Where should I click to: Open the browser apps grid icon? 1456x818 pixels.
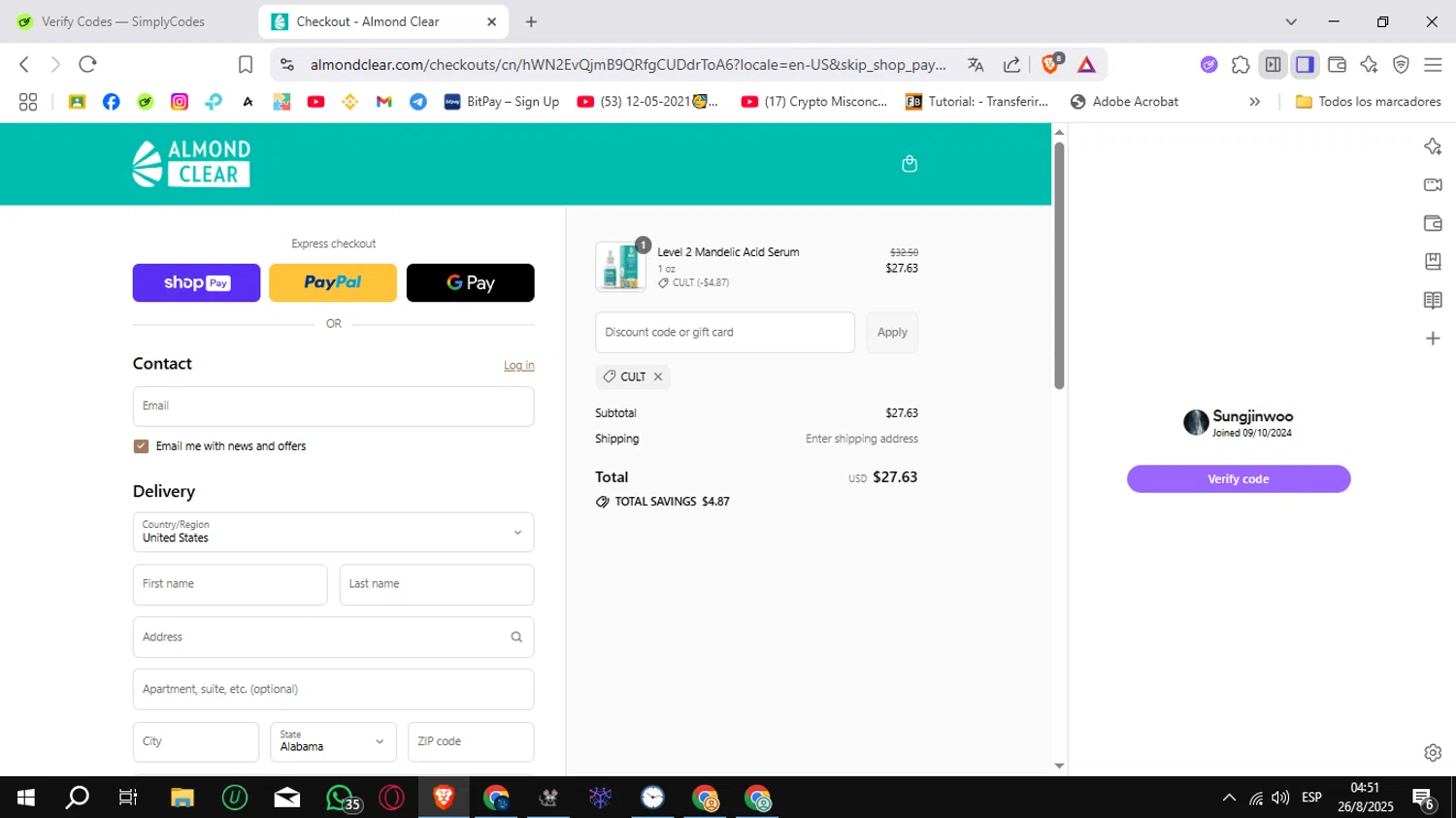(x=28, y=102)
